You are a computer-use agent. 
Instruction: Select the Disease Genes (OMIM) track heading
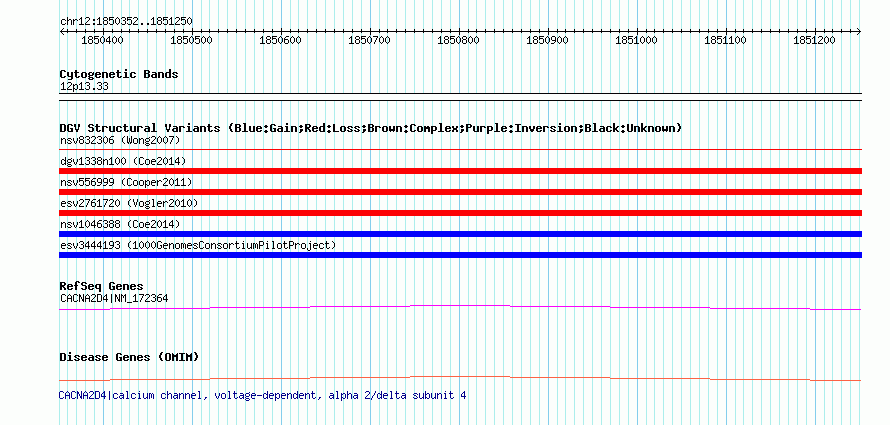(x=129, y=357)
